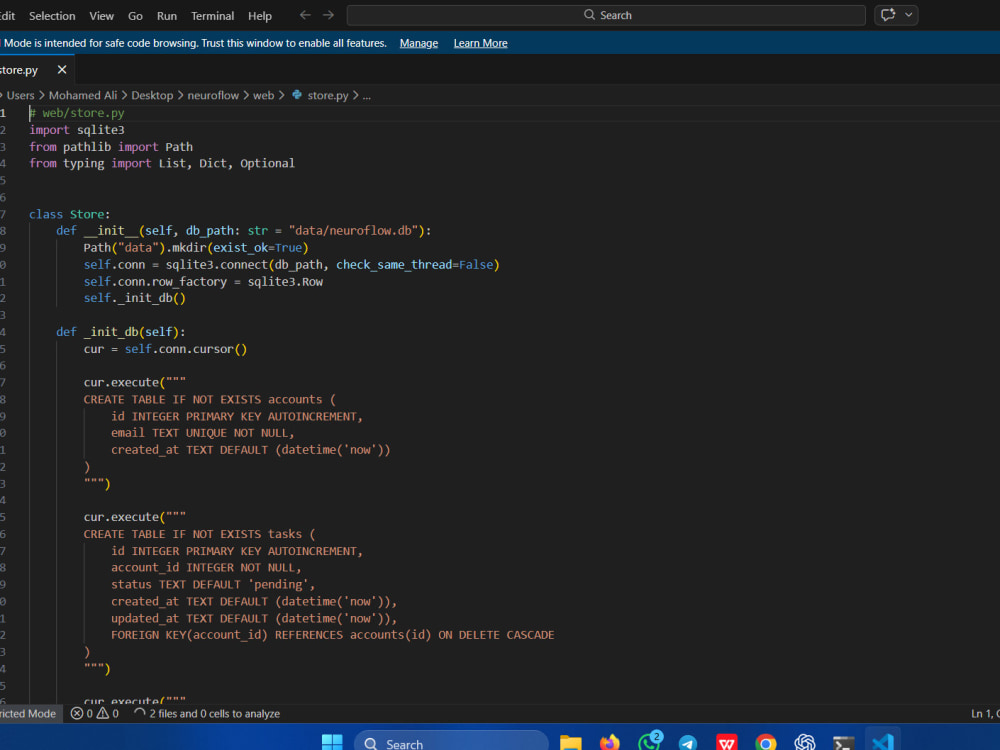1000x750 pixels.
Task: Click 'def _init_db(self):' line
Action: pyautogui.click(x=121, y=332)
